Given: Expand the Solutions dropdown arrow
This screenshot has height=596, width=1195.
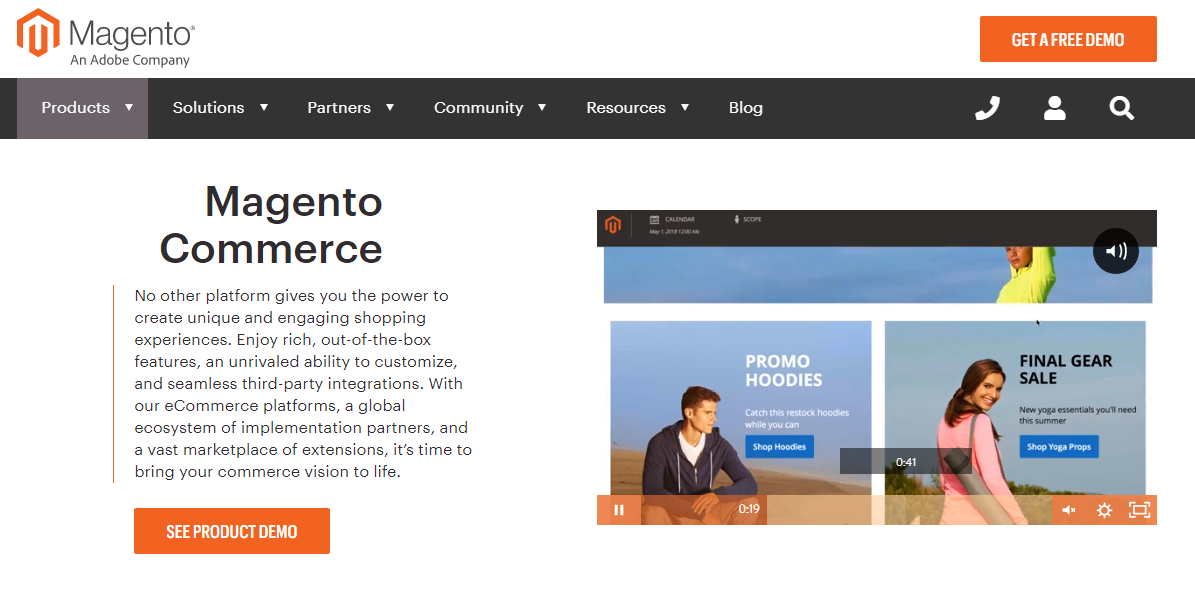Looking at the screenshot, I should (264, 107).
